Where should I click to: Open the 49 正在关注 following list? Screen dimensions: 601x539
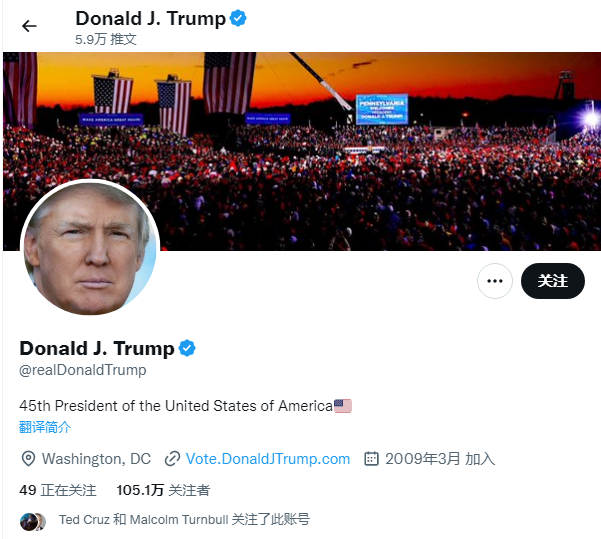pos(57,490)
